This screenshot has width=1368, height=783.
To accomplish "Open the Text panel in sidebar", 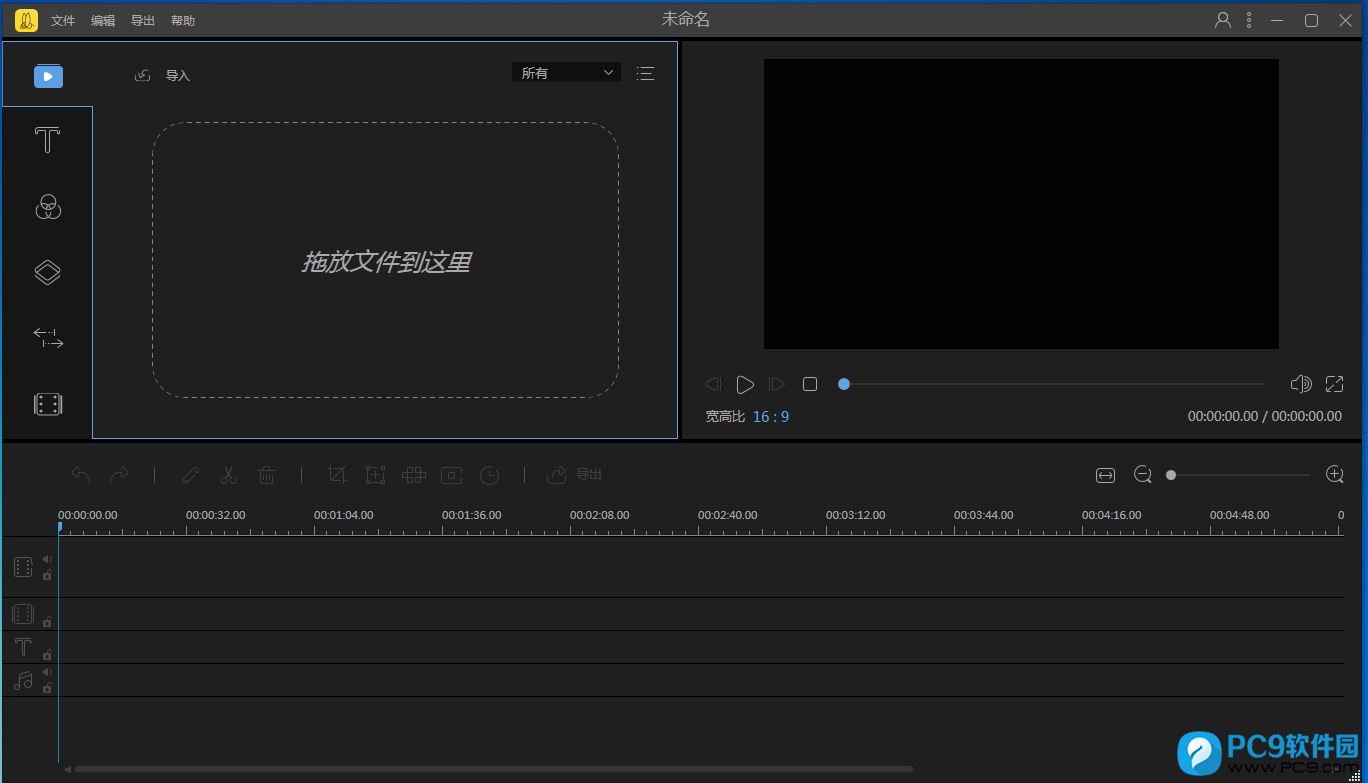I will click(47, 140).
